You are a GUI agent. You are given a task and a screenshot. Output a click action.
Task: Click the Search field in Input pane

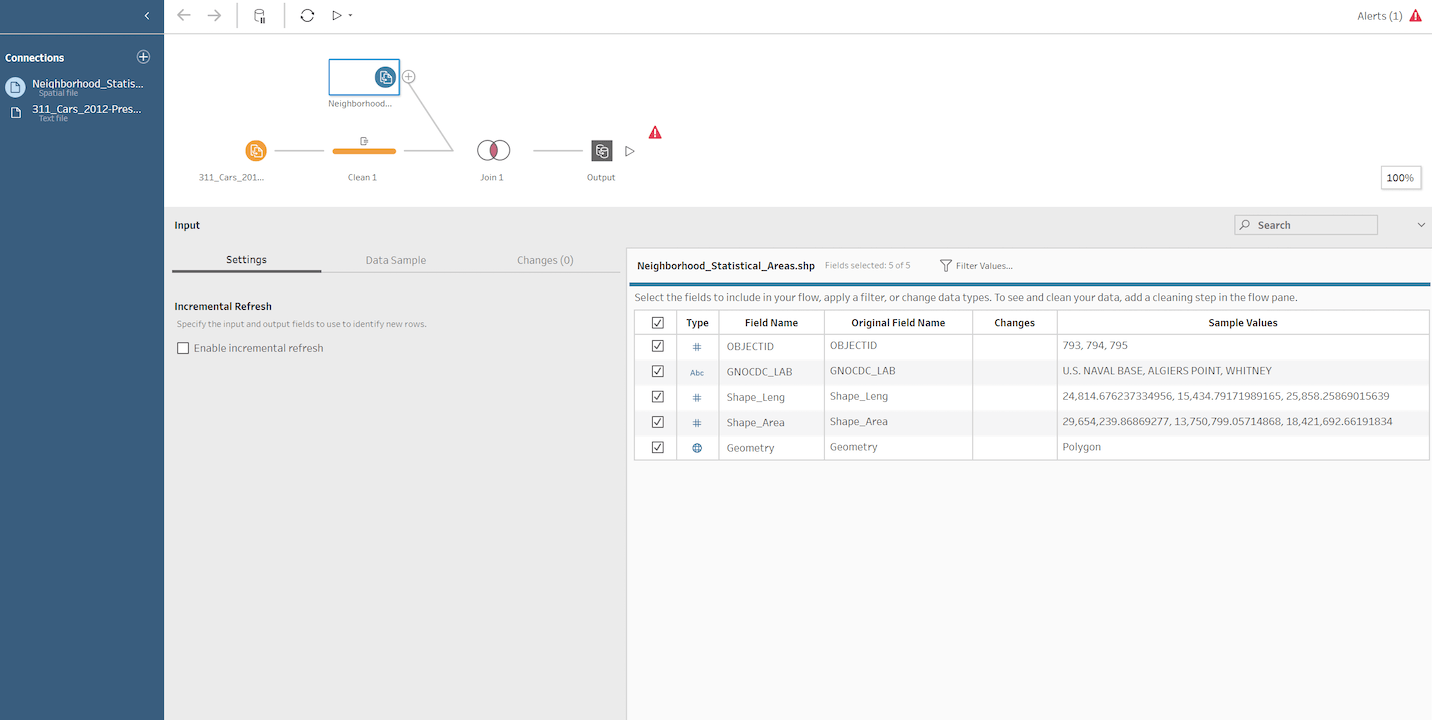[1306, 225]
